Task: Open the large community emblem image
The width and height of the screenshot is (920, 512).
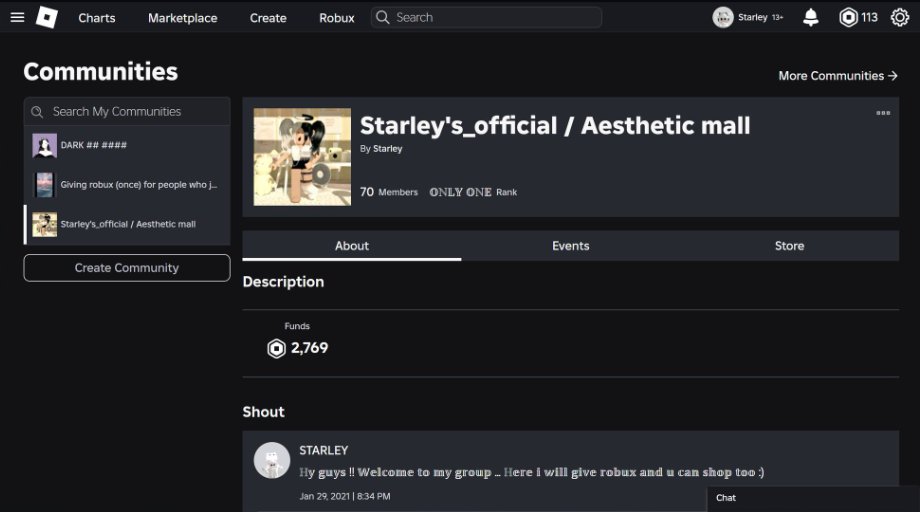Action: coord(302,157)
